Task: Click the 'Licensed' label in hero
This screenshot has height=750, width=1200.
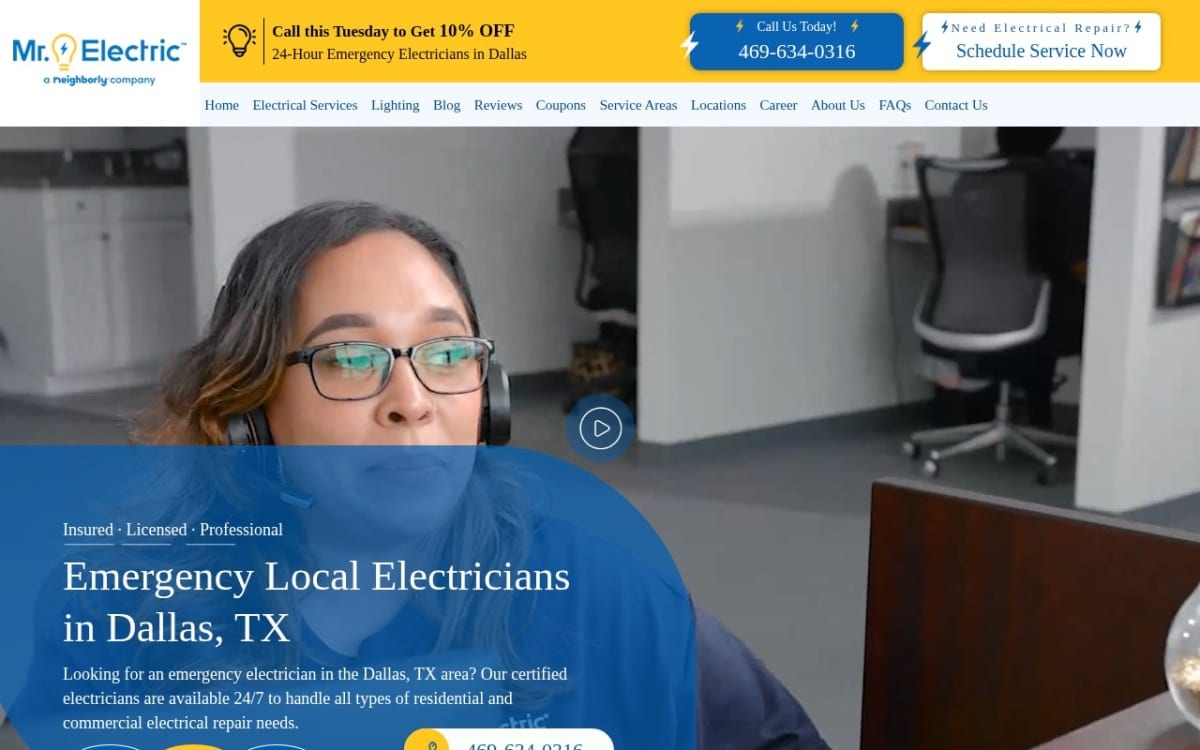Action: tap(156, 530)
